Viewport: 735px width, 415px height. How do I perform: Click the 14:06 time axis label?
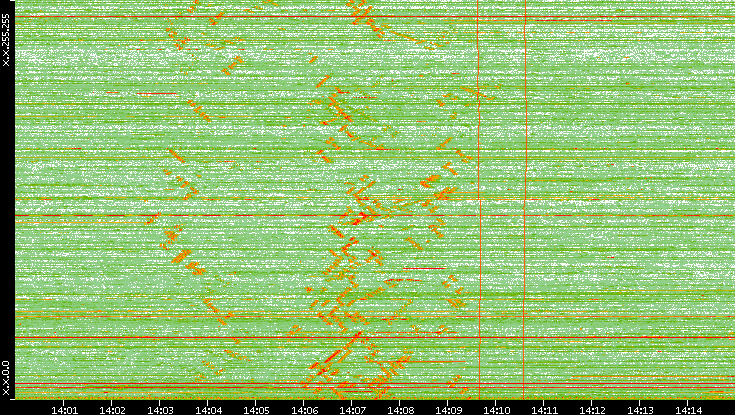(x=304, y=411)
